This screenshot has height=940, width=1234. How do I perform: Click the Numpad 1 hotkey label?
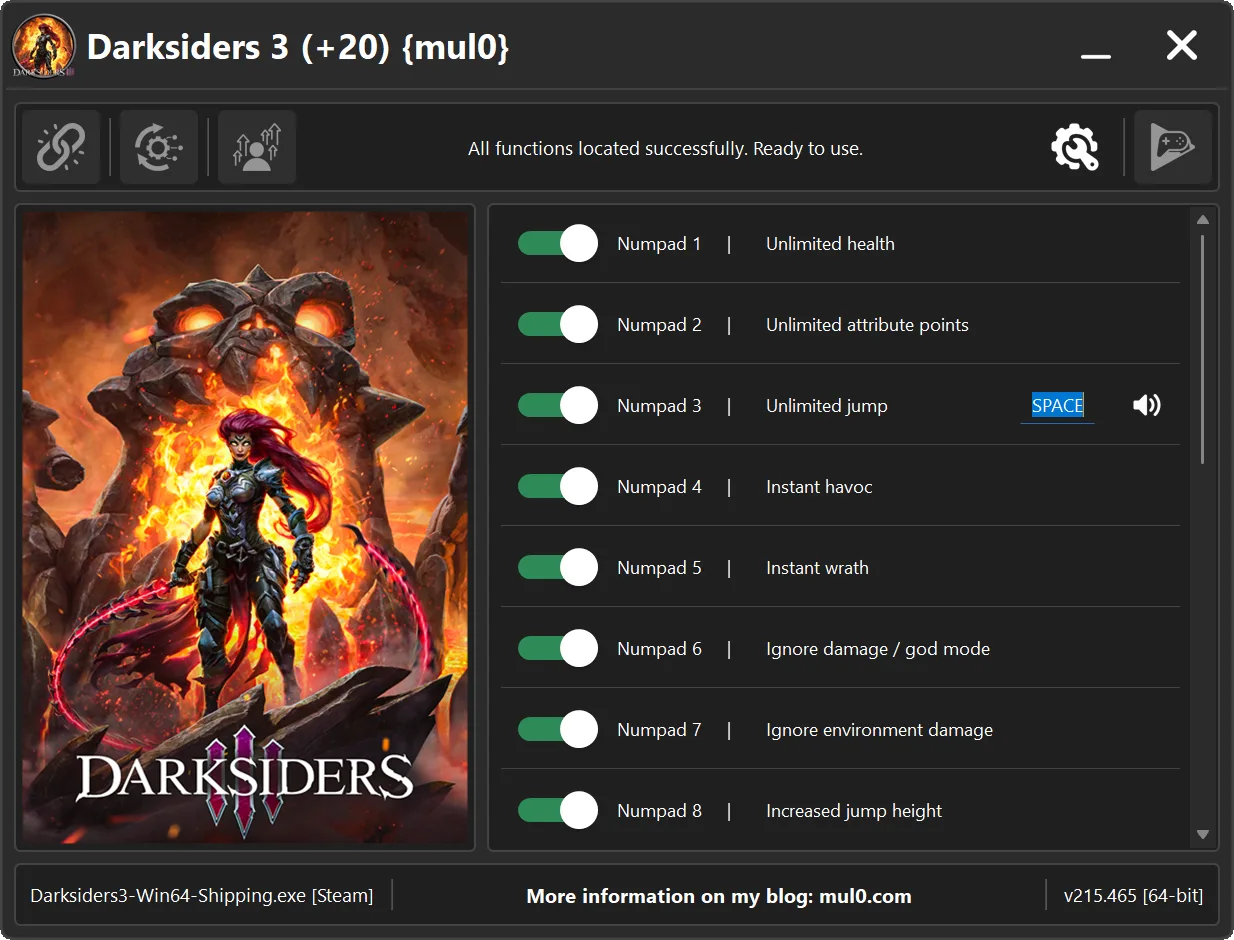pos(659,244)
